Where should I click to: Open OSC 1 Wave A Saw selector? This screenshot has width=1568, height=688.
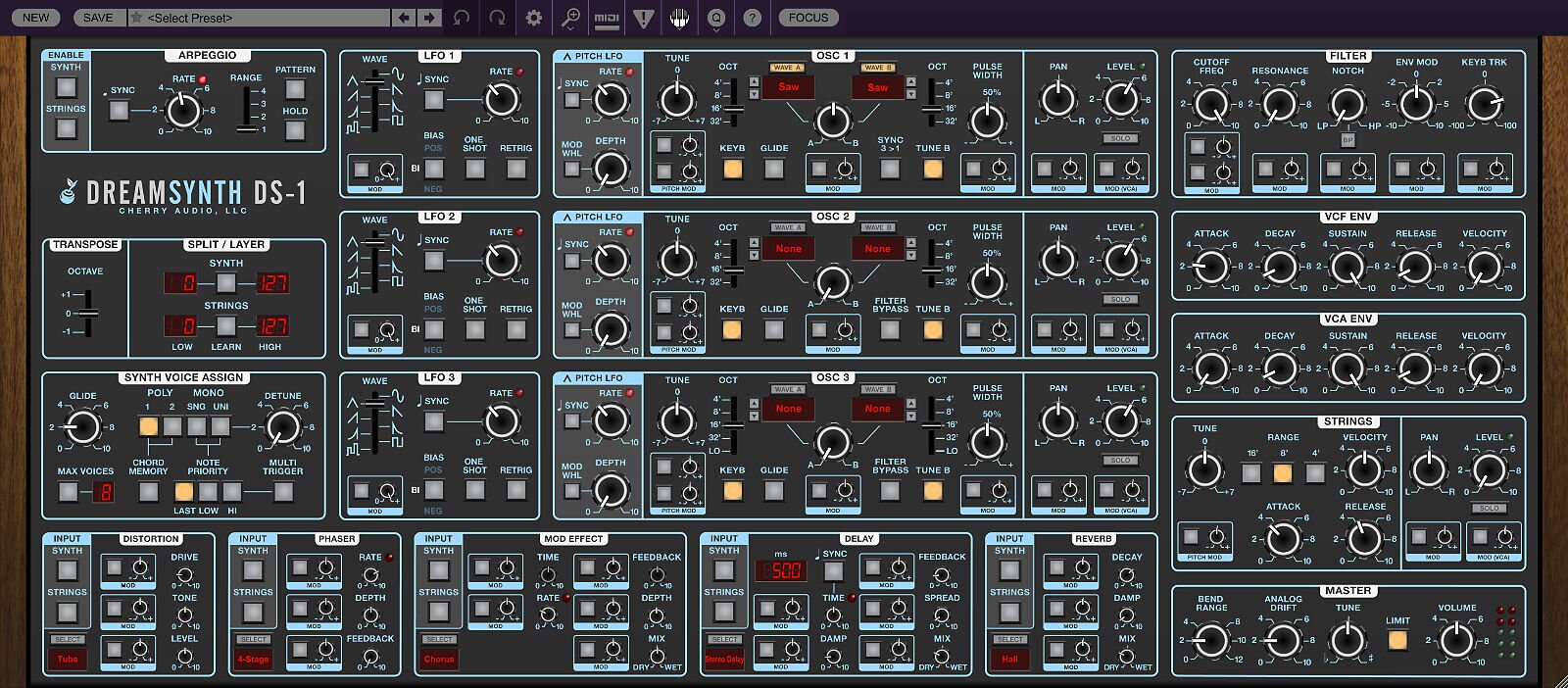788,87
